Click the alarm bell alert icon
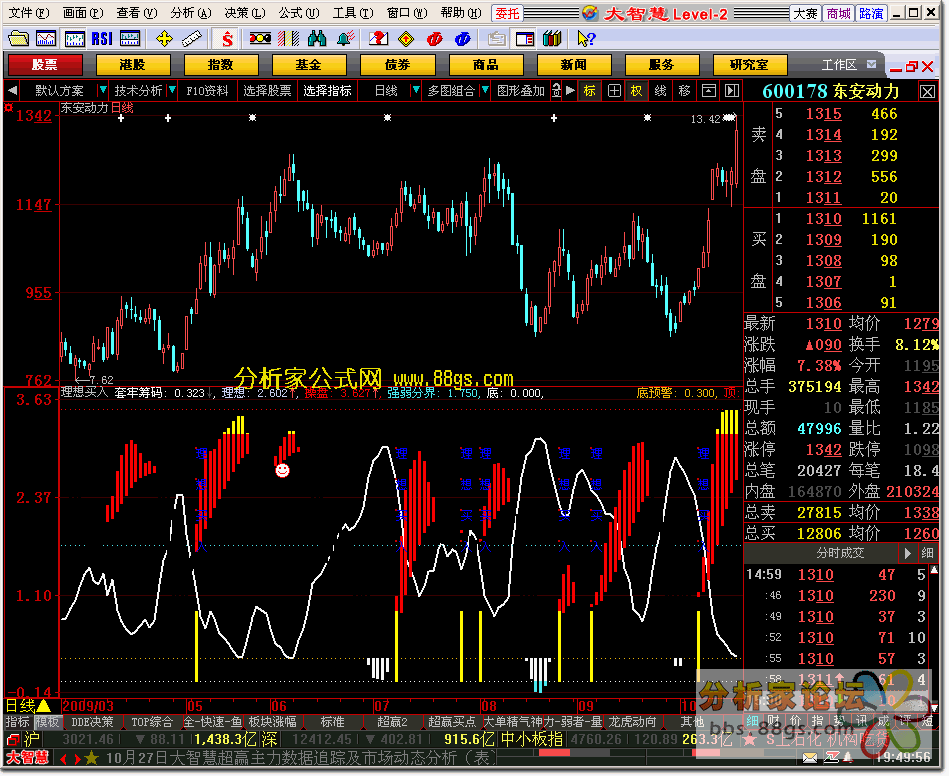The image size is (949, 776). [x=346, y=39]
